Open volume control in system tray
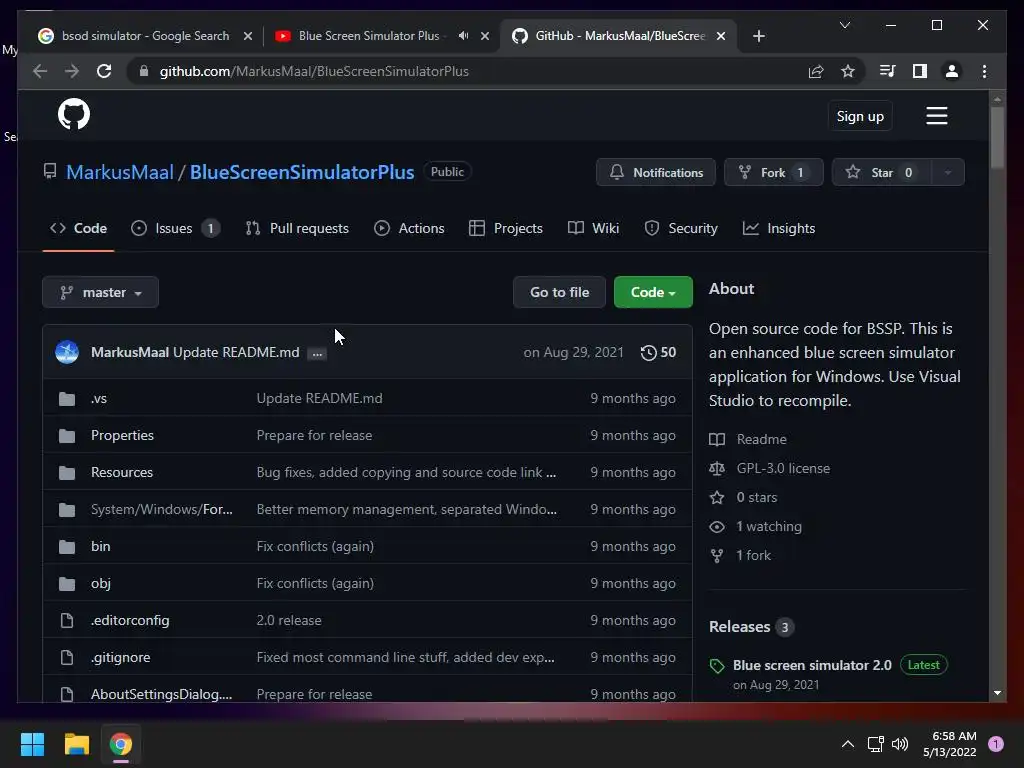 [x=900, y=744]
